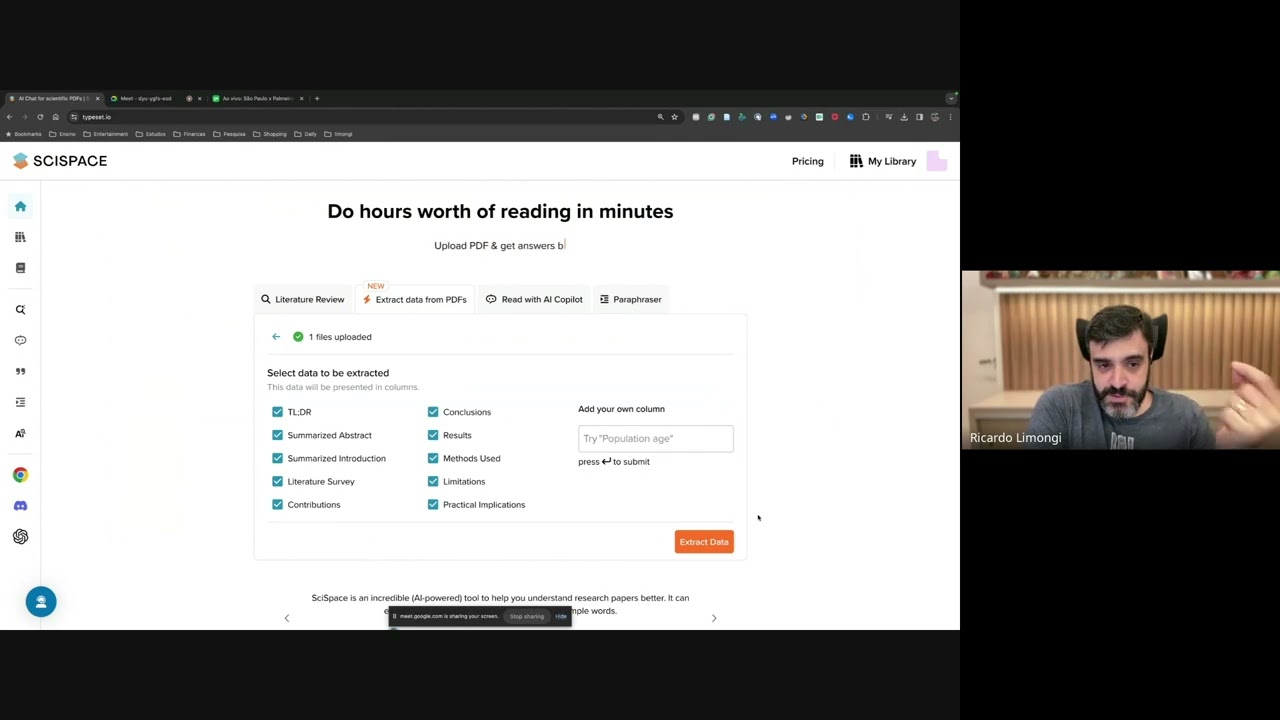Open the Chrome downloads icon
The image size is (1280, 720).
click(x=904, y=117)
